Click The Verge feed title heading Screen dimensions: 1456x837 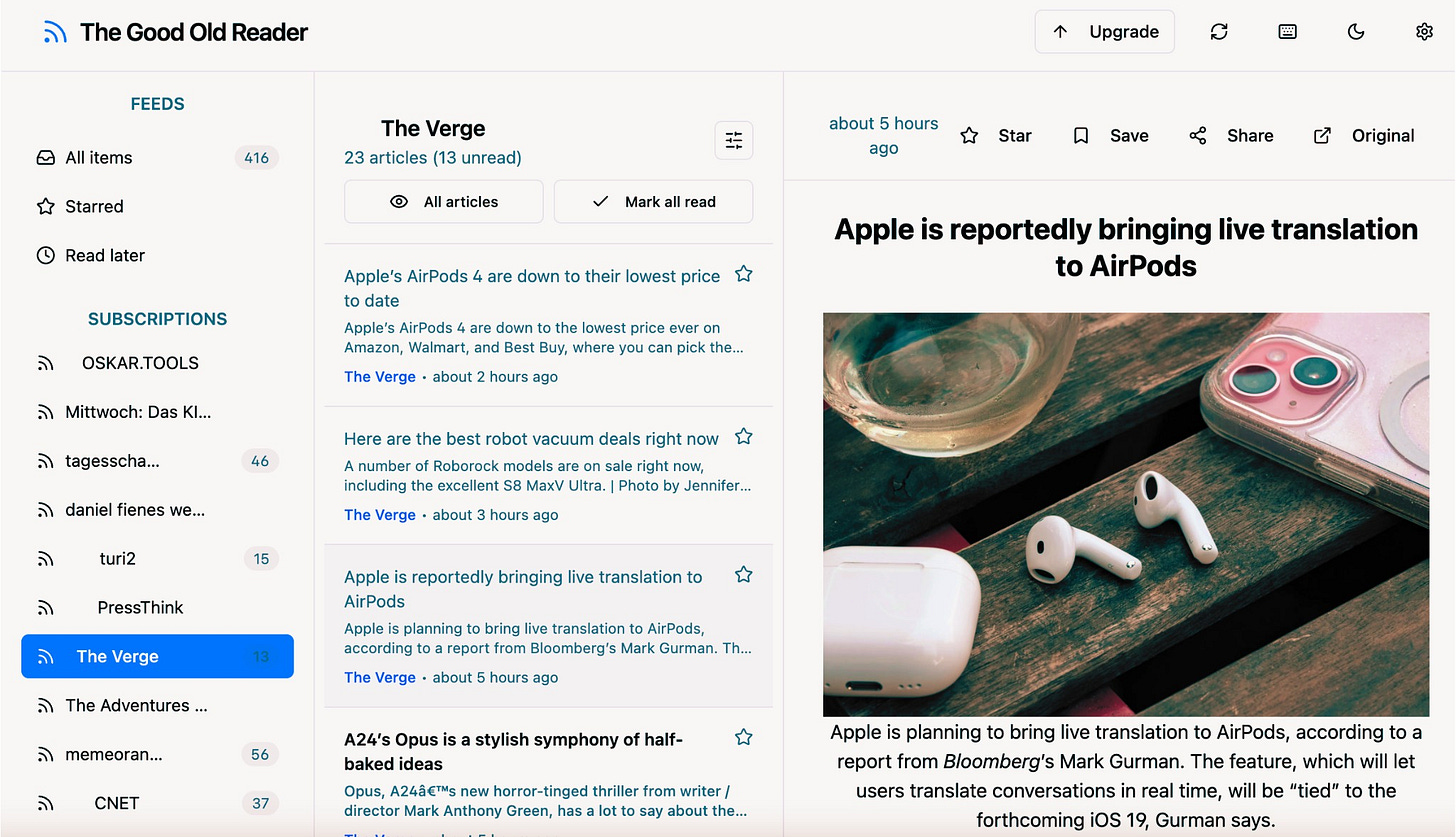[x=433, y=129]
